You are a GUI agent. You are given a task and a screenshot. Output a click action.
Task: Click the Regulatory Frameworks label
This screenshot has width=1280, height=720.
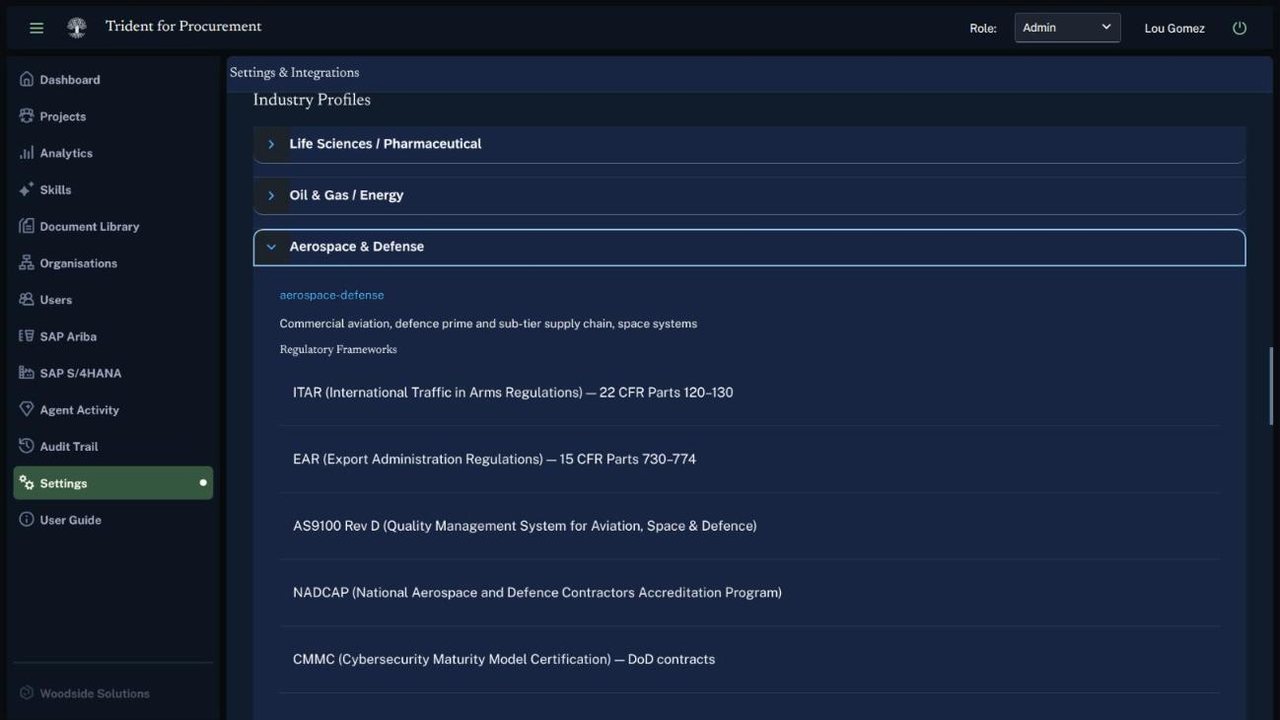[338, 349]
